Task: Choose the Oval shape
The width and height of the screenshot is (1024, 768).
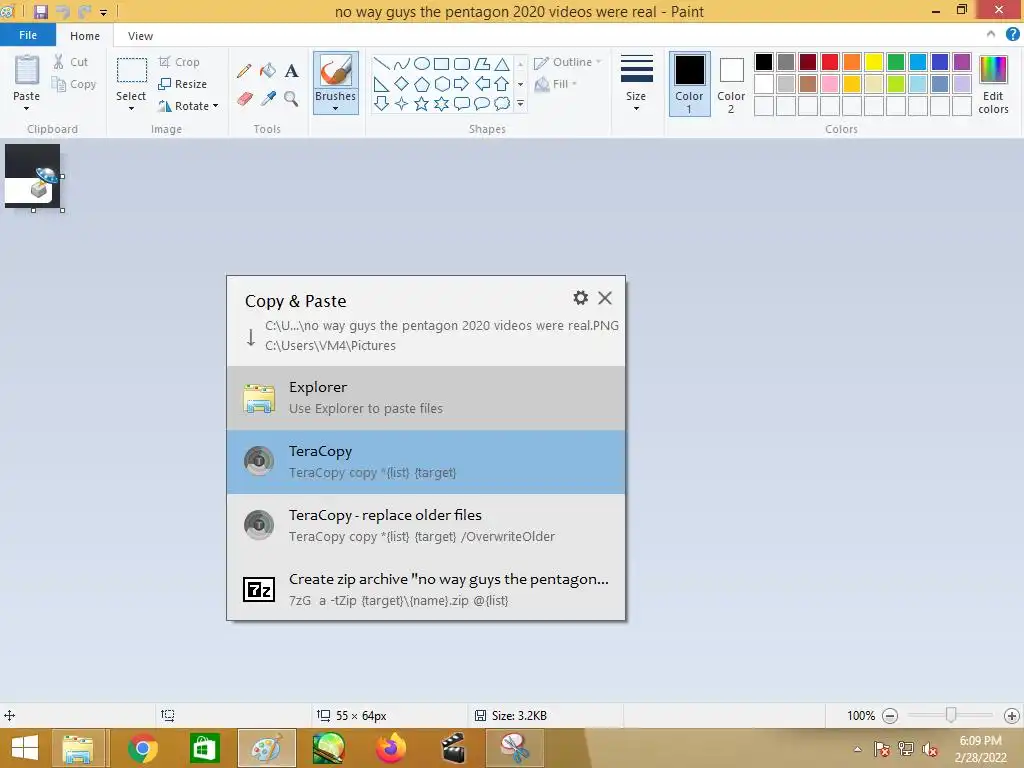Action: coord(422,64)
